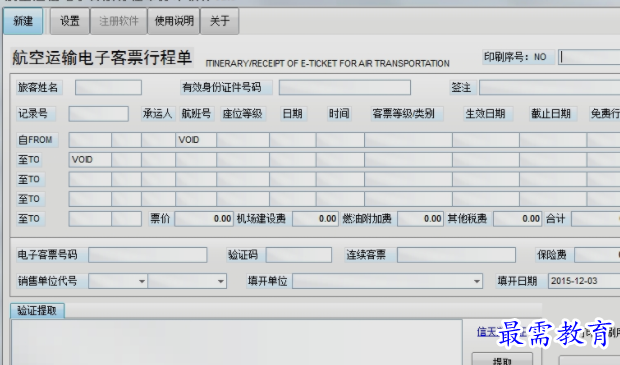Screen dimensions: 620x365
Task: Open the 填开单位 dropdown list
Action: coord(477,282)
